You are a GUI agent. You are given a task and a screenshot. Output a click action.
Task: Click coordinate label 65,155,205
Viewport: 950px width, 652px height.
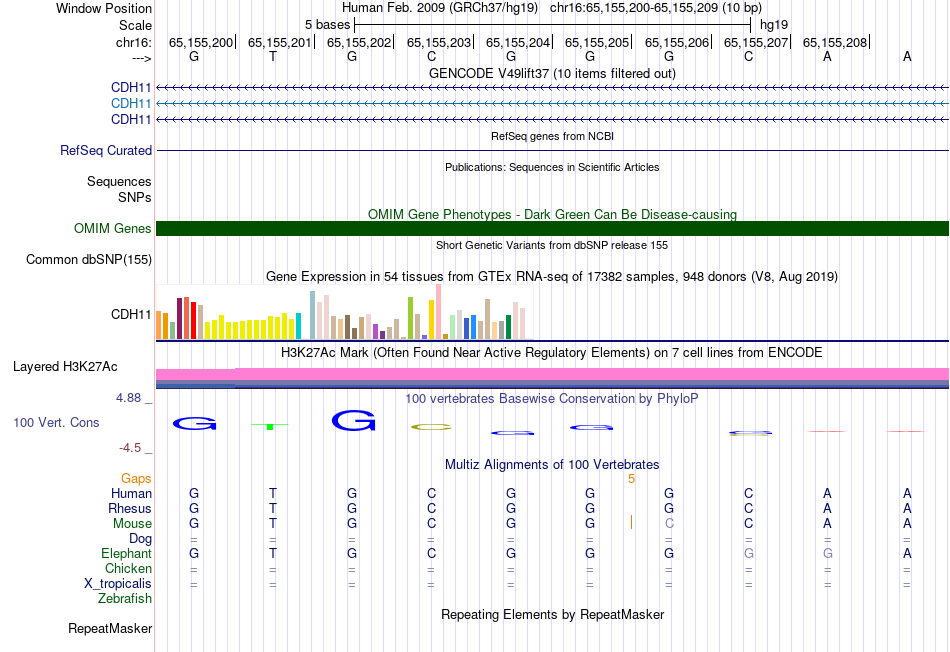(597, 42)
